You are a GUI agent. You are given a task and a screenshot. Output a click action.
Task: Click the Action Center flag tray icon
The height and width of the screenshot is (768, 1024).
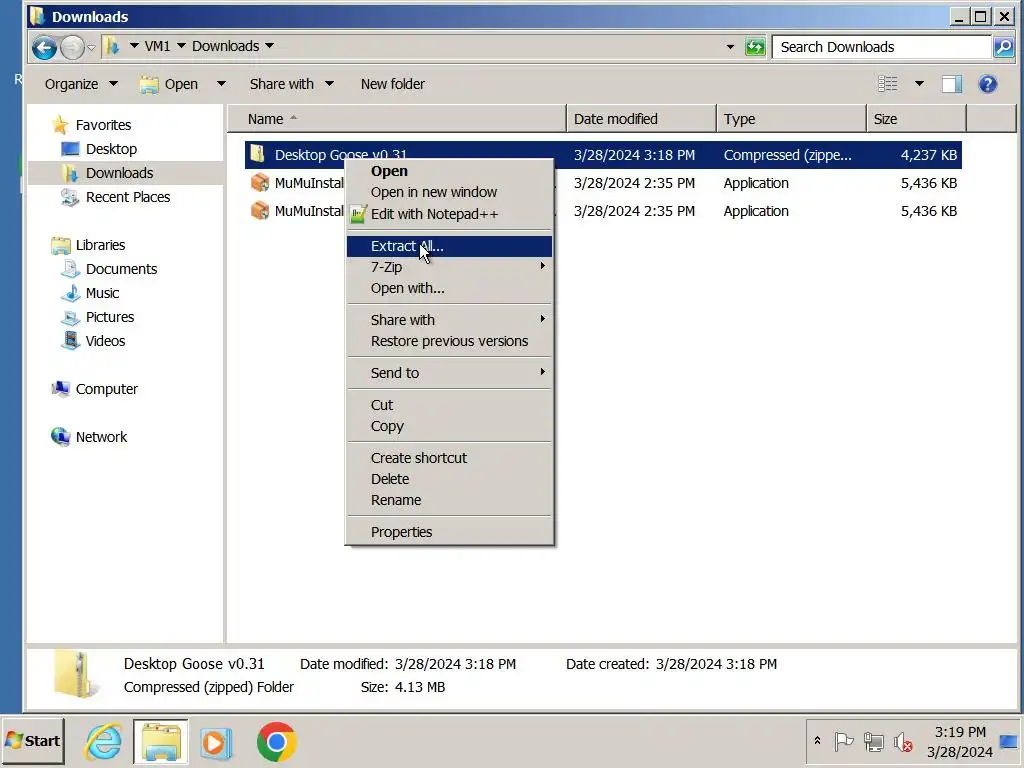click(844, 741)
